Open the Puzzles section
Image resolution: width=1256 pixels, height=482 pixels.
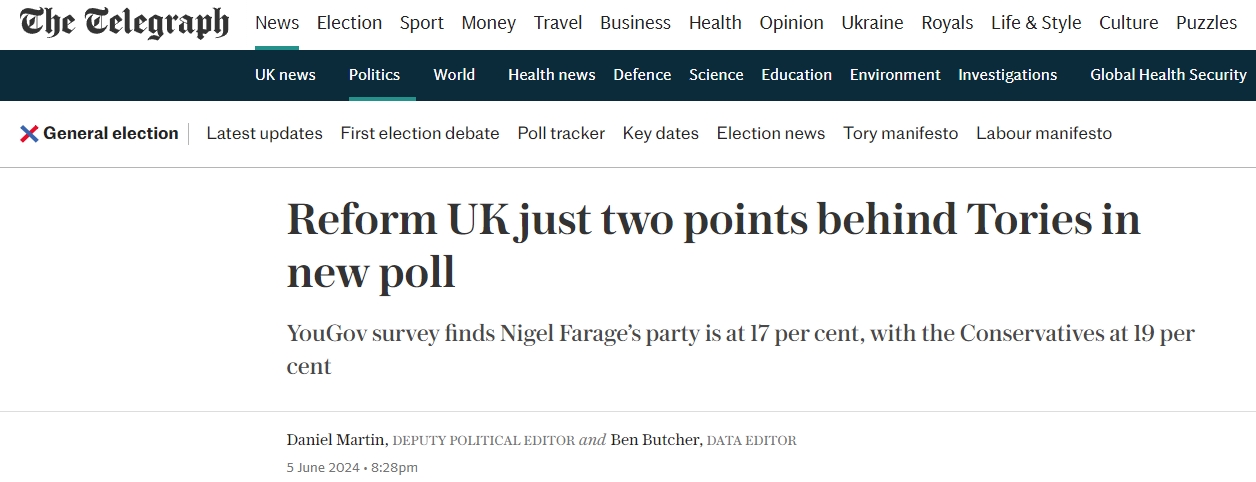1206,22
